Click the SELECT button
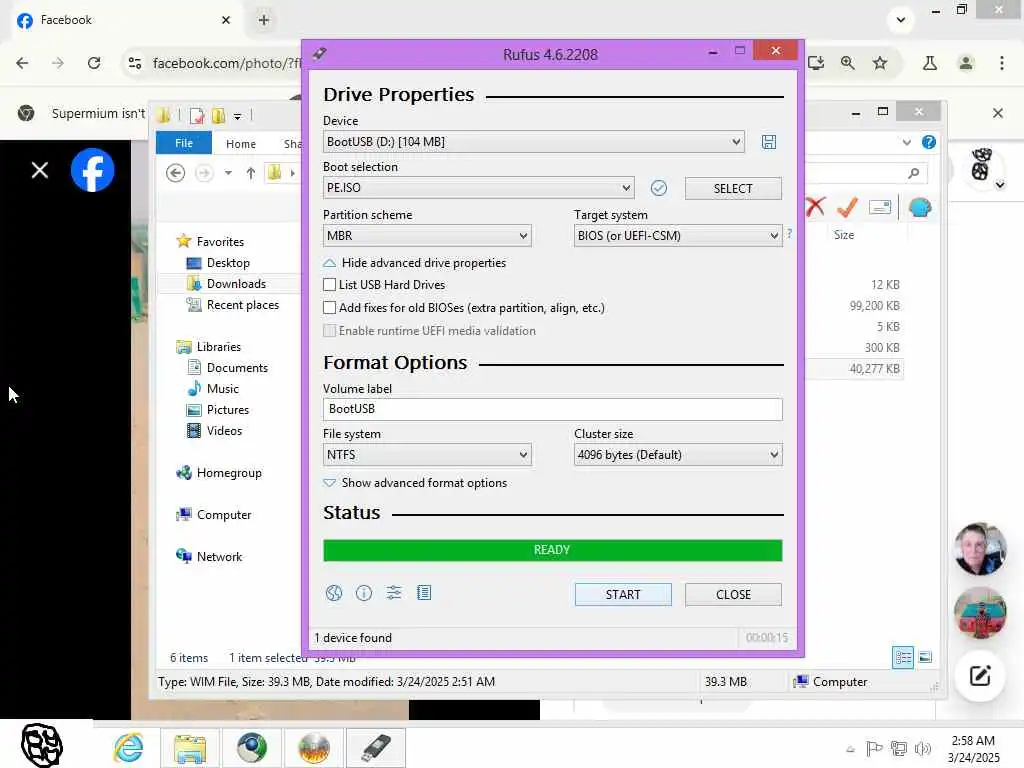 733,188
